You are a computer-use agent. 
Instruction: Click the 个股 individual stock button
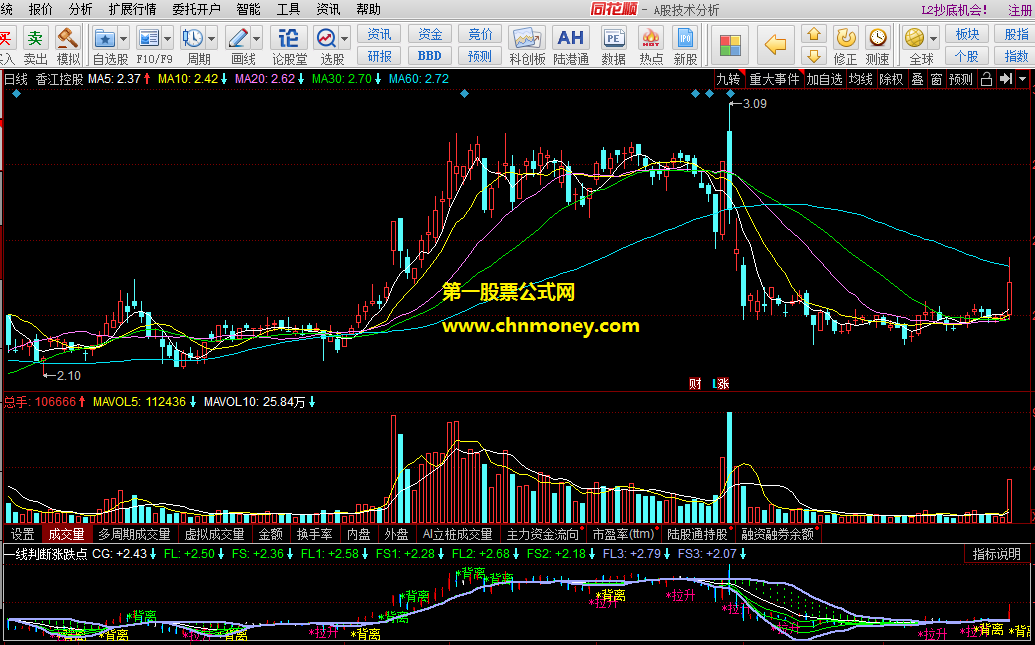click(x=967, y=55)
